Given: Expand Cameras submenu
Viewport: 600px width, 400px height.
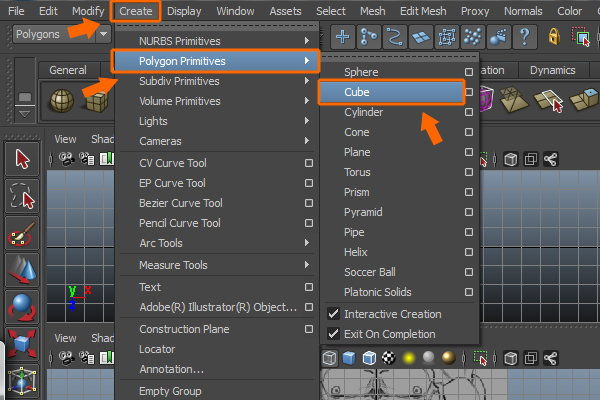Looking at the screenshot, I should (x=217, y=141).
